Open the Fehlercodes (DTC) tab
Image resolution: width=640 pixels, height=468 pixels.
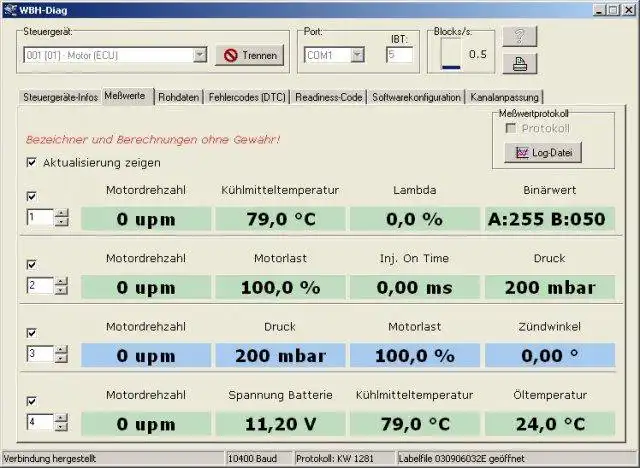coord(247,98)
